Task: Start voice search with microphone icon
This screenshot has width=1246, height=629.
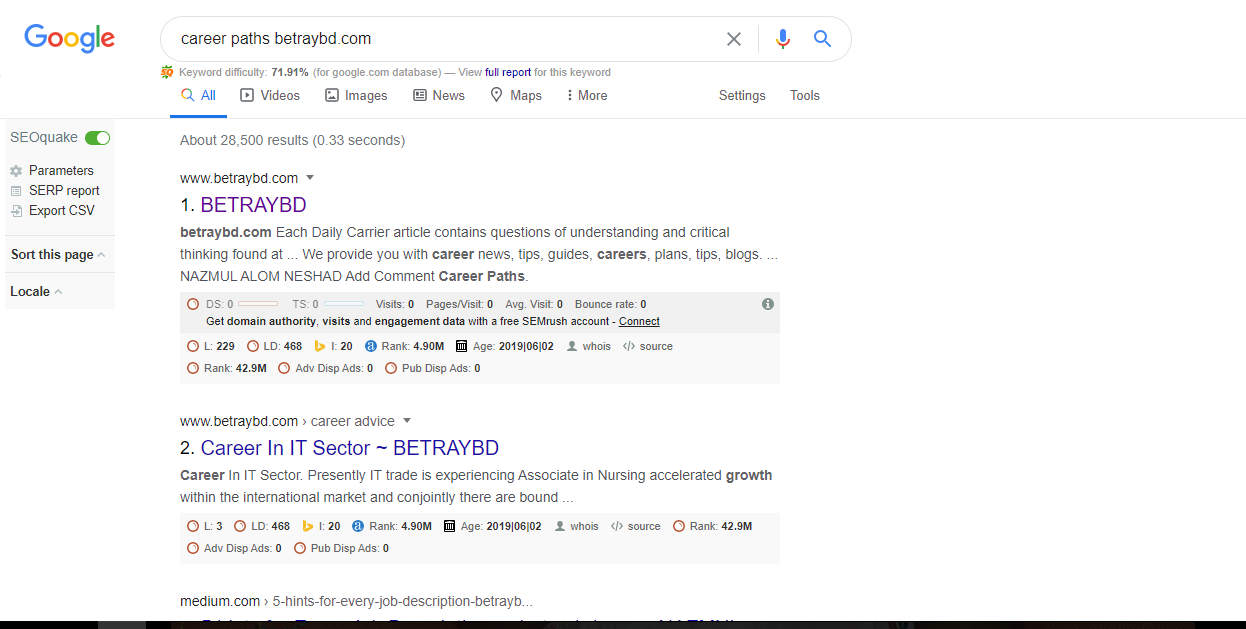Action: tap(782, 39)
